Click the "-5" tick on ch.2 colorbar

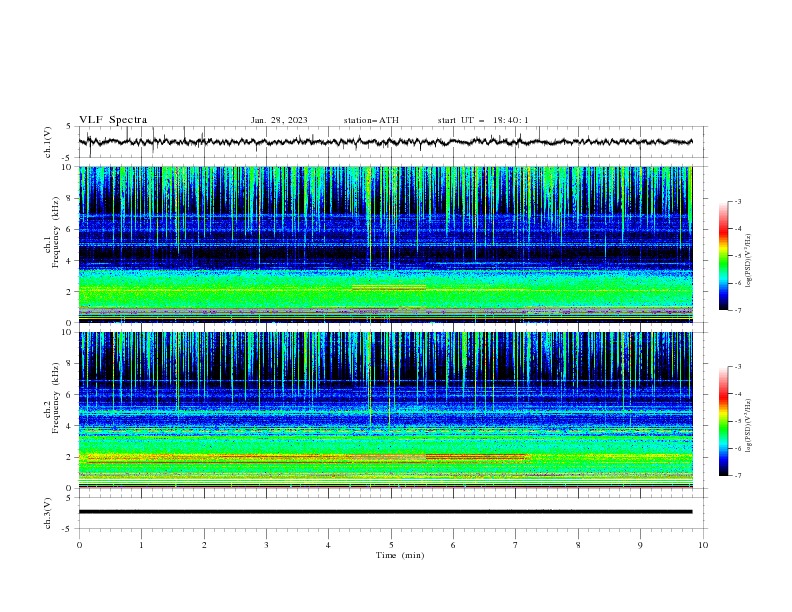pos(738,421)
